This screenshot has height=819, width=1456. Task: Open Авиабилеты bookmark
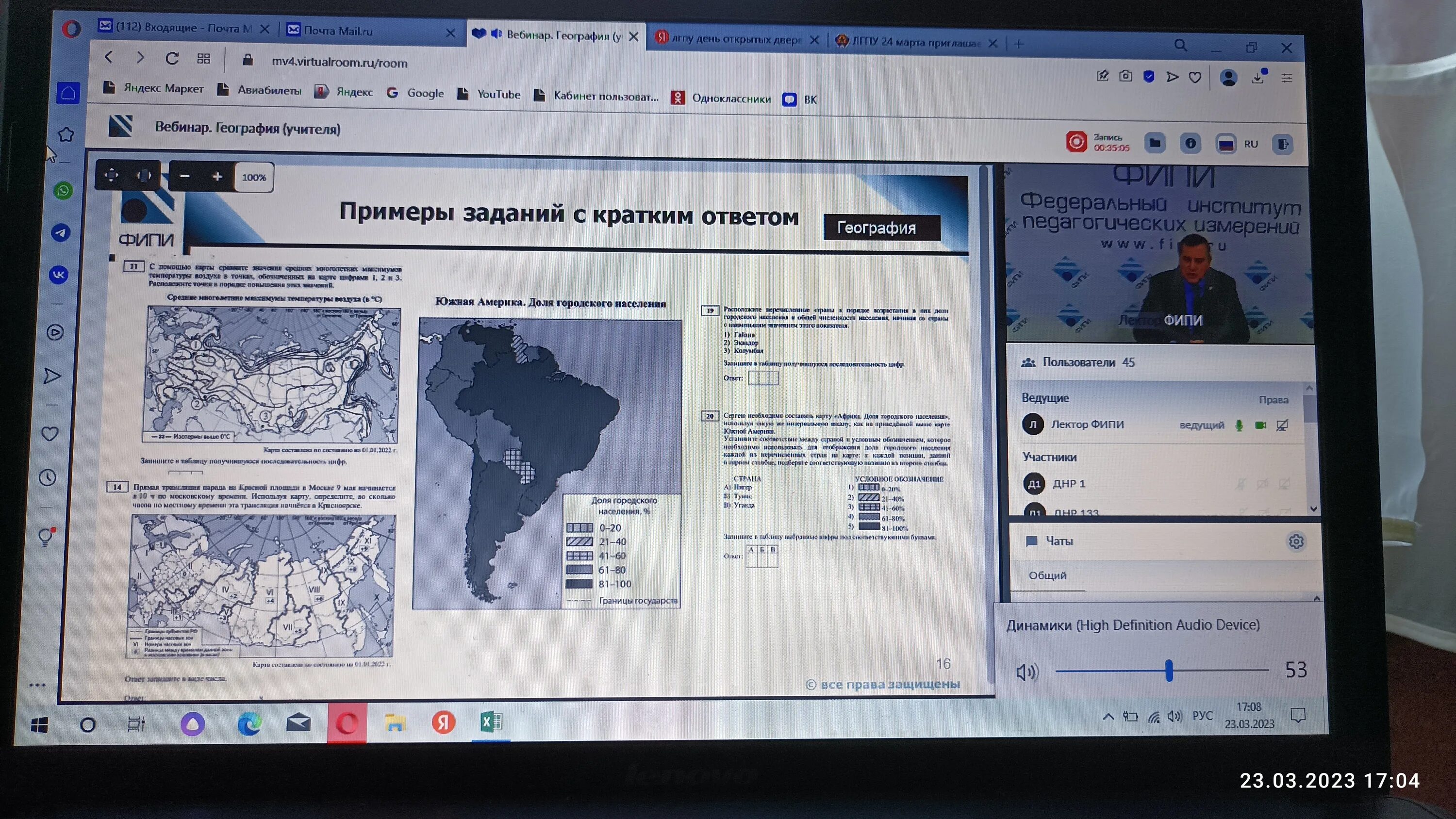coord(260,90)
